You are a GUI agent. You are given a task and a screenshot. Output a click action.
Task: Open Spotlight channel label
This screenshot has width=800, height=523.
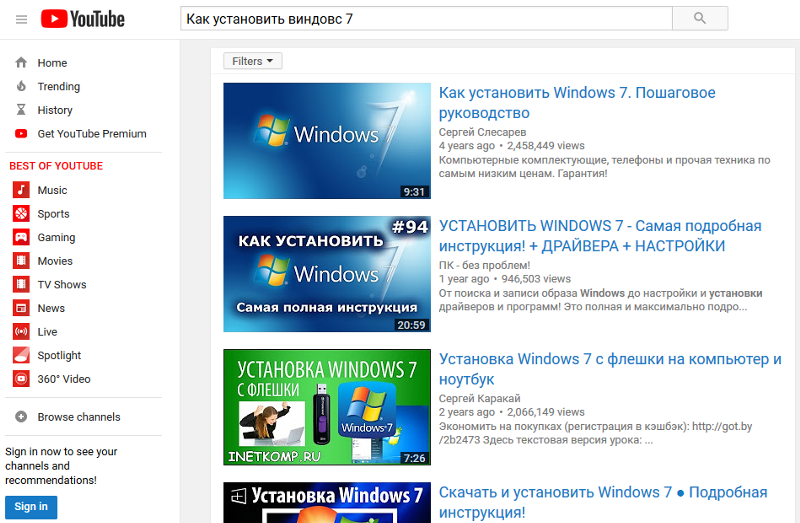(59, 356)
